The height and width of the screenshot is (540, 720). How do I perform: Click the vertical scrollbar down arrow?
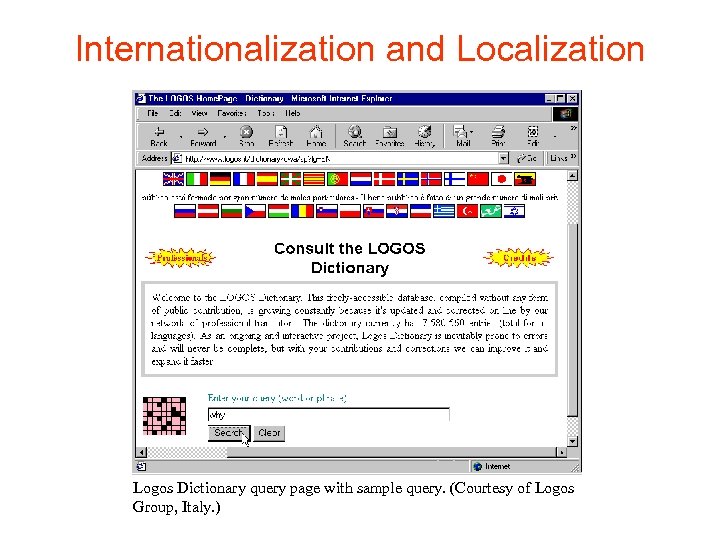[572, 441]
